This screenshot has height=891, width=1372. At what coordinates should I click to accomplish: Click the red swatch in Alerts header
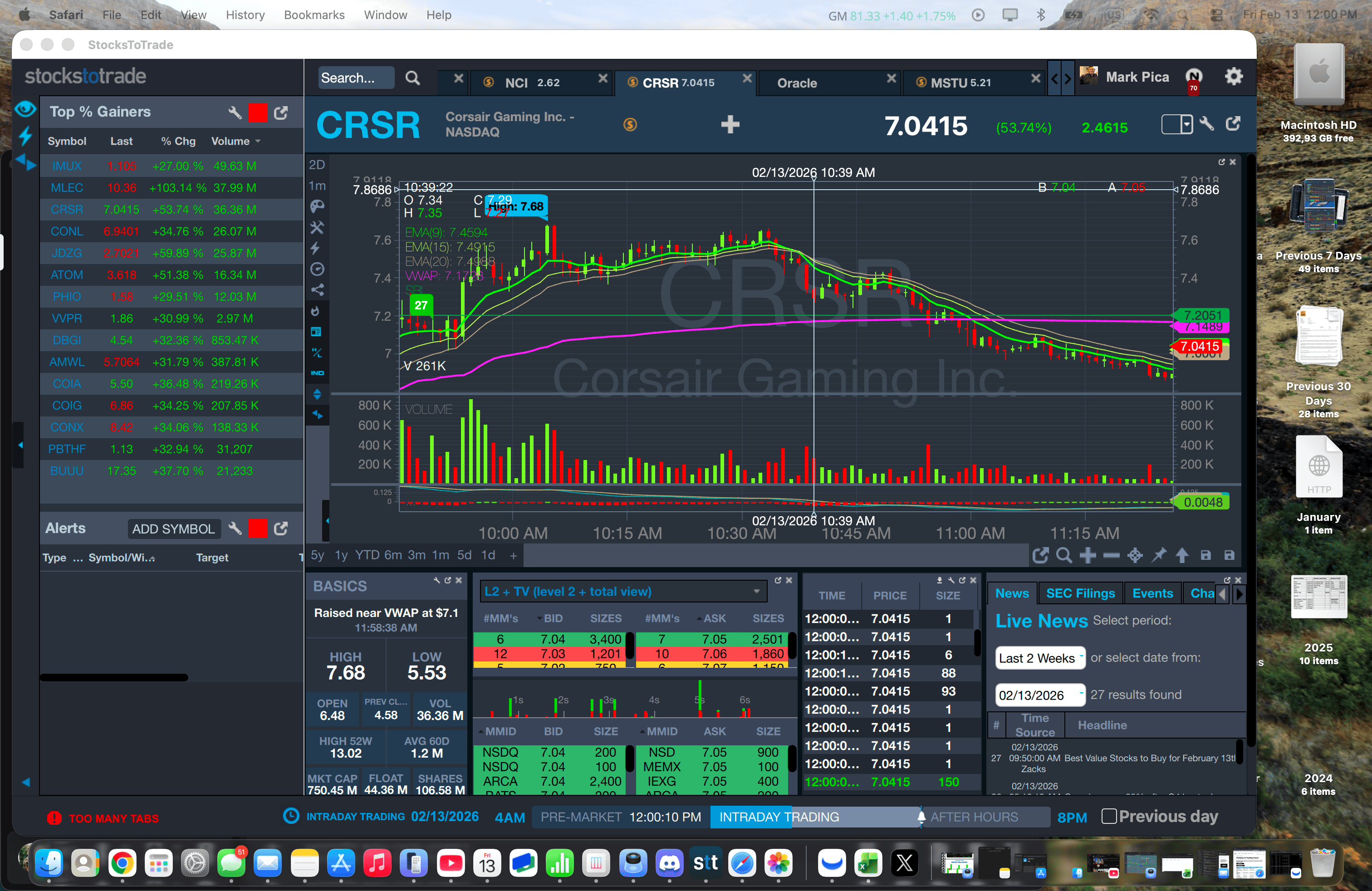258,529
